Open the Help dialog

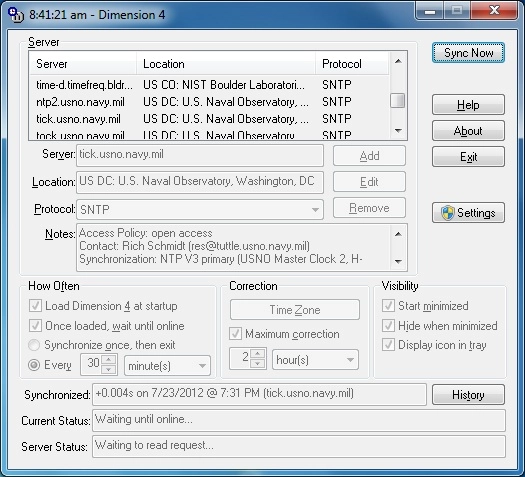tap(468, 105)
